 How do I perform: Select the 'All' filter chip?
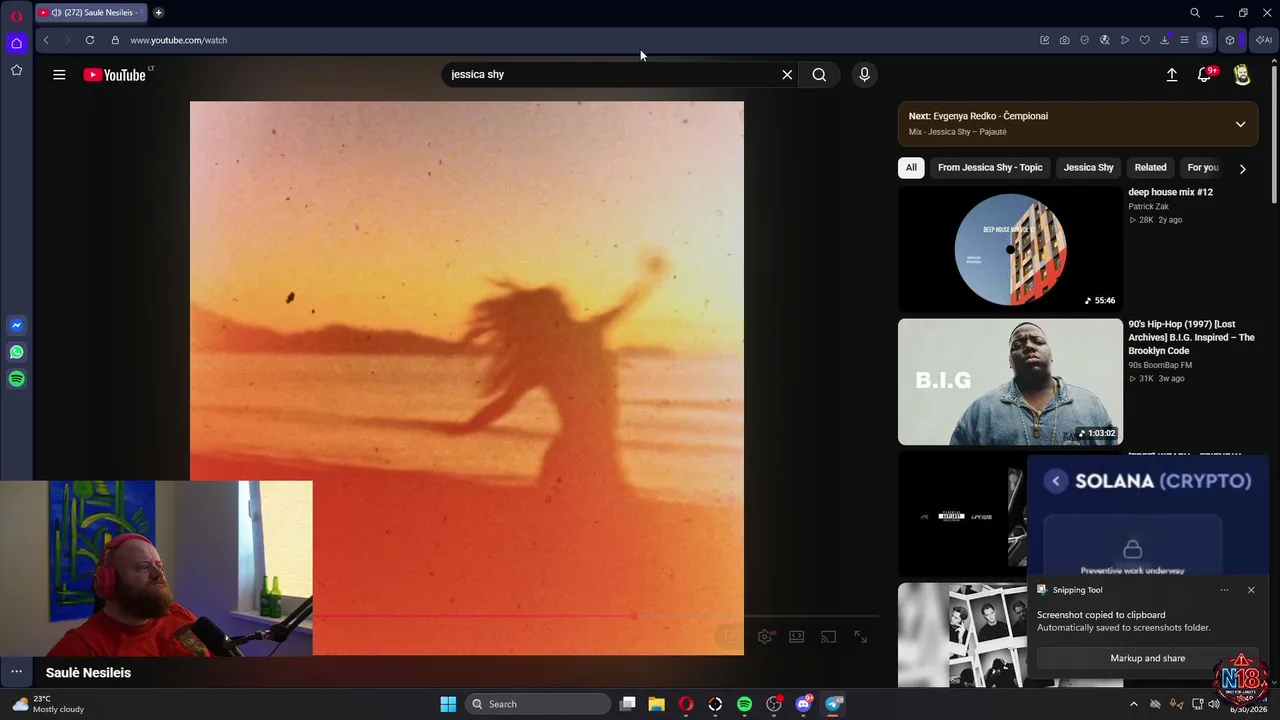[911, 168]
